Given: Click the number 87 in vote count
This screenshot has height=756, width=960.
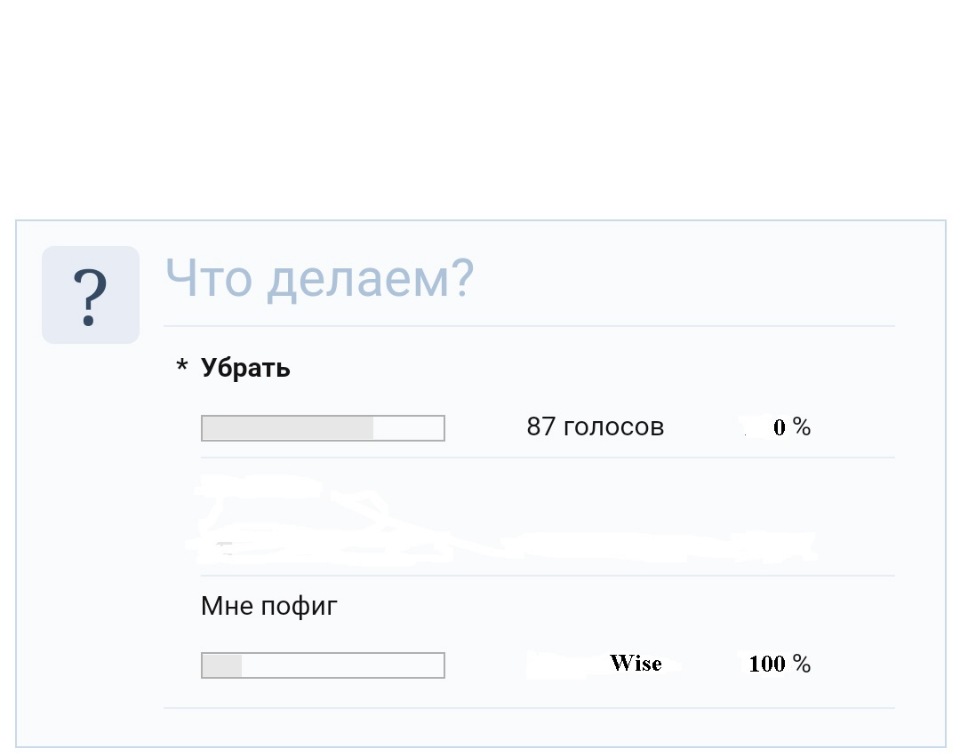Looking at the screenshot, I should pos(540,428).
